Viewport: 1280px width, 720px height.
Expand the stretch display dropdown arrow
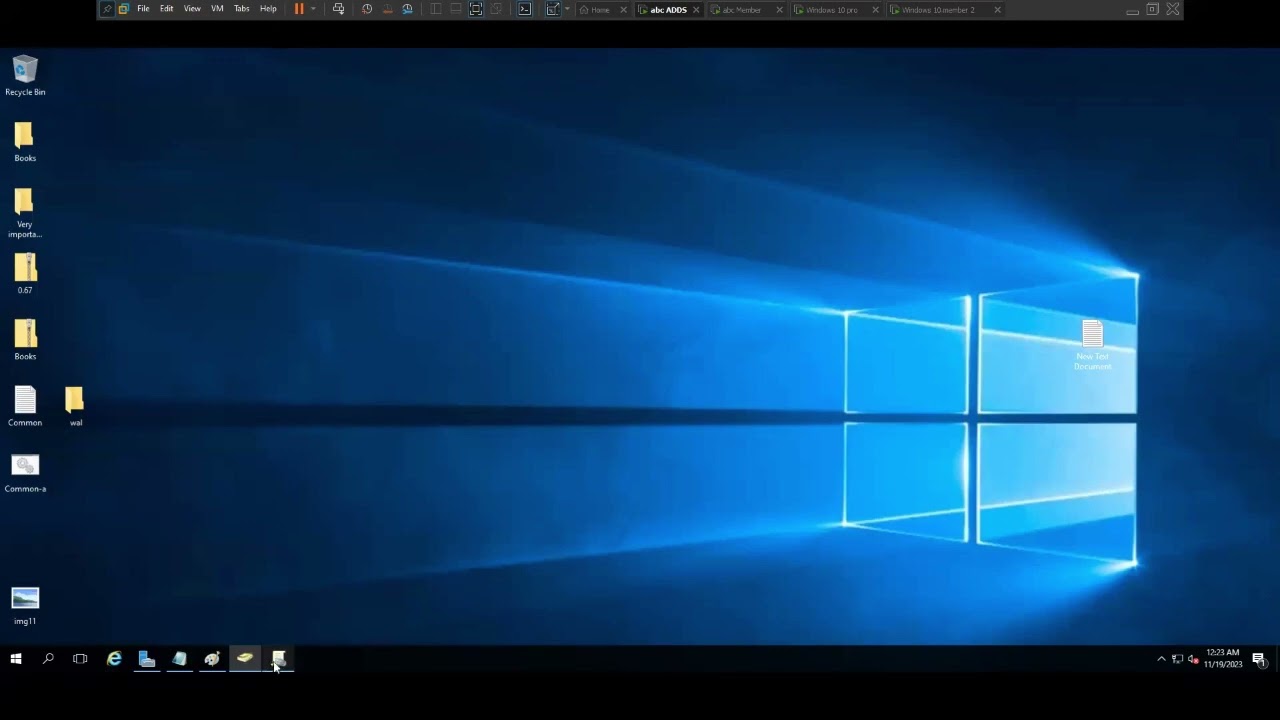pyautogui.click(x=567, y=9)
